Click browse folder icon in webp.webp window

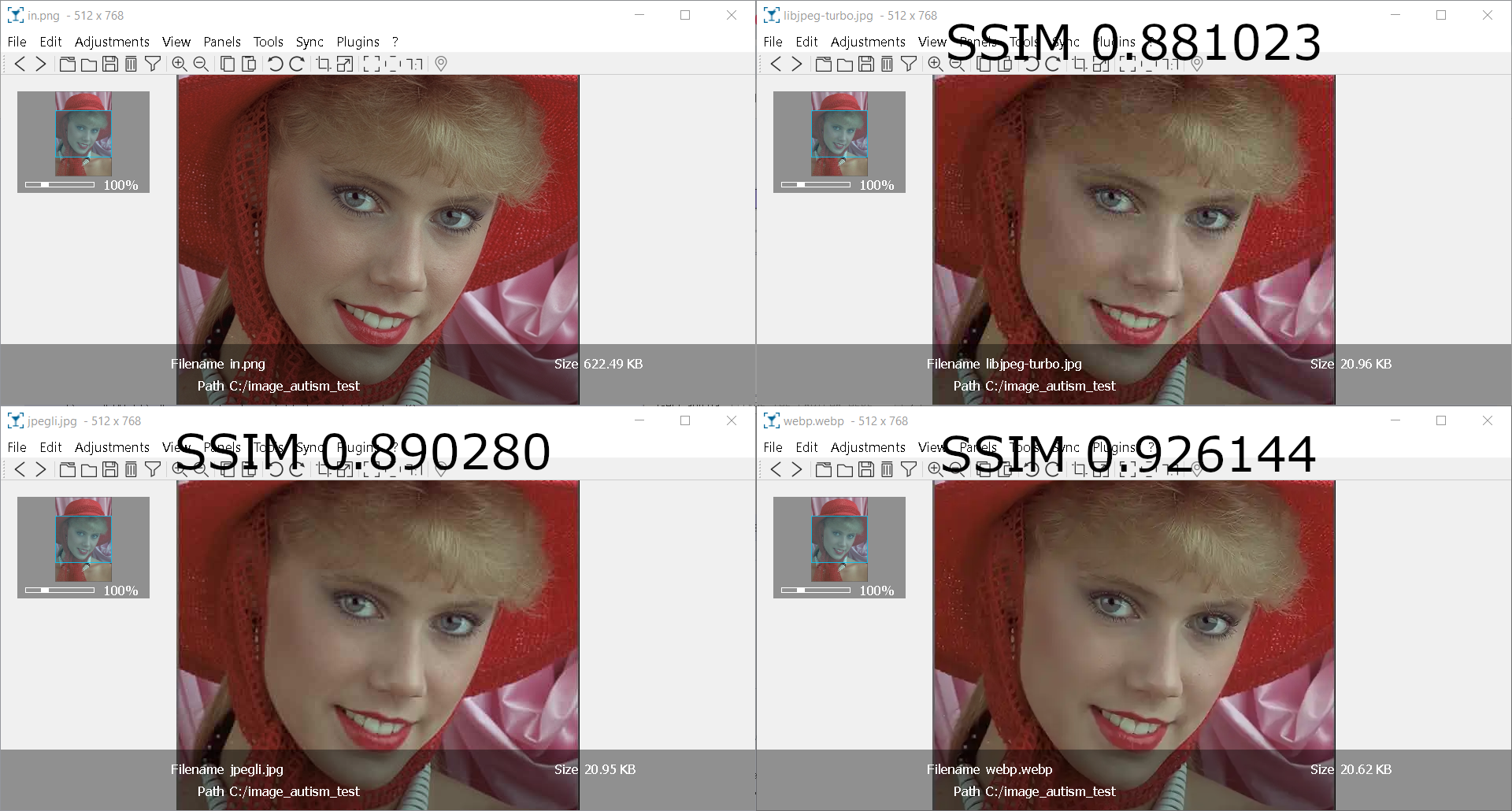click(x=845, y=469)
